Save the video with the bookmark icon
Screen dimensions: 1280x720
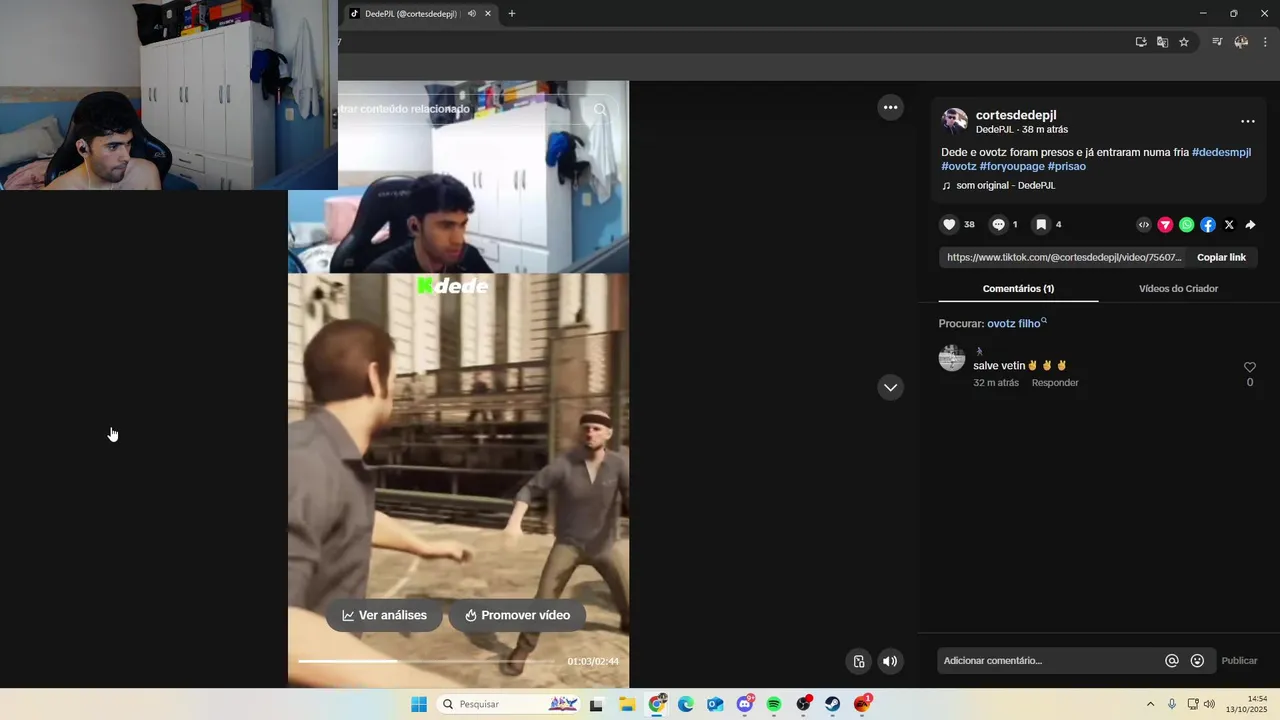pyautogui.click(x=1041, y=225)
